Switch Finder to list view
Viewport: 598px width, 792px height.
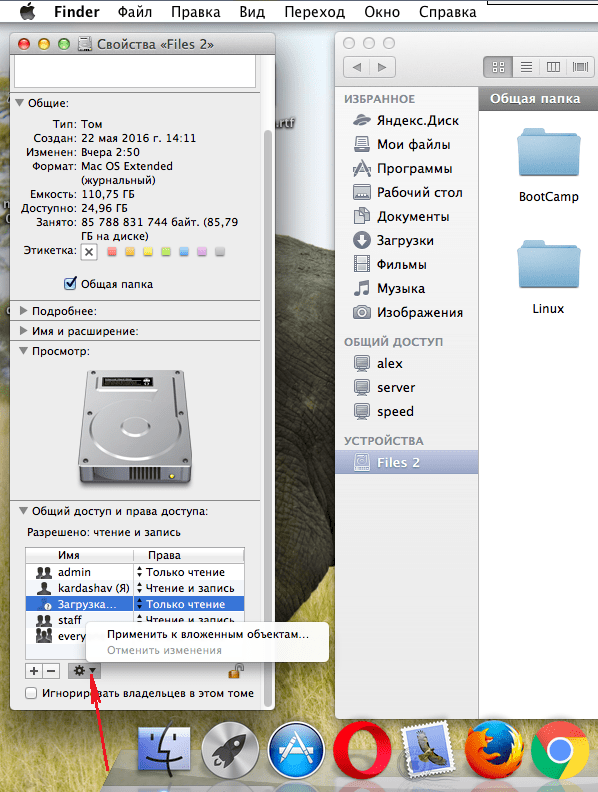pos(526,67)
